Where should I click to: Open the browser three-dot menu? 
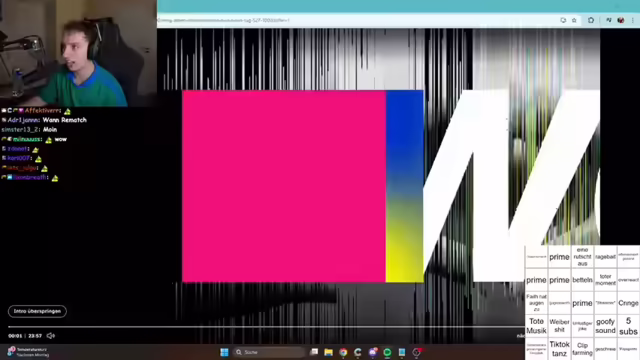633,20
